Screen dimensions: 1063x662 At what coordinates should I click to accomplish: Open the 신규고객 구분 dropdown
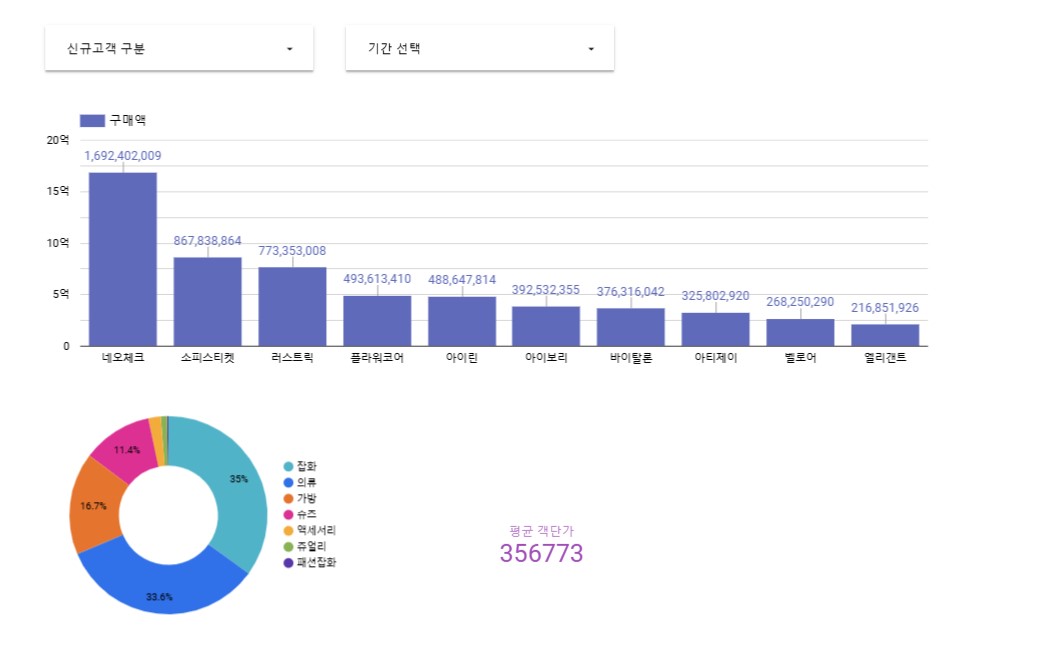pos(179,48)
